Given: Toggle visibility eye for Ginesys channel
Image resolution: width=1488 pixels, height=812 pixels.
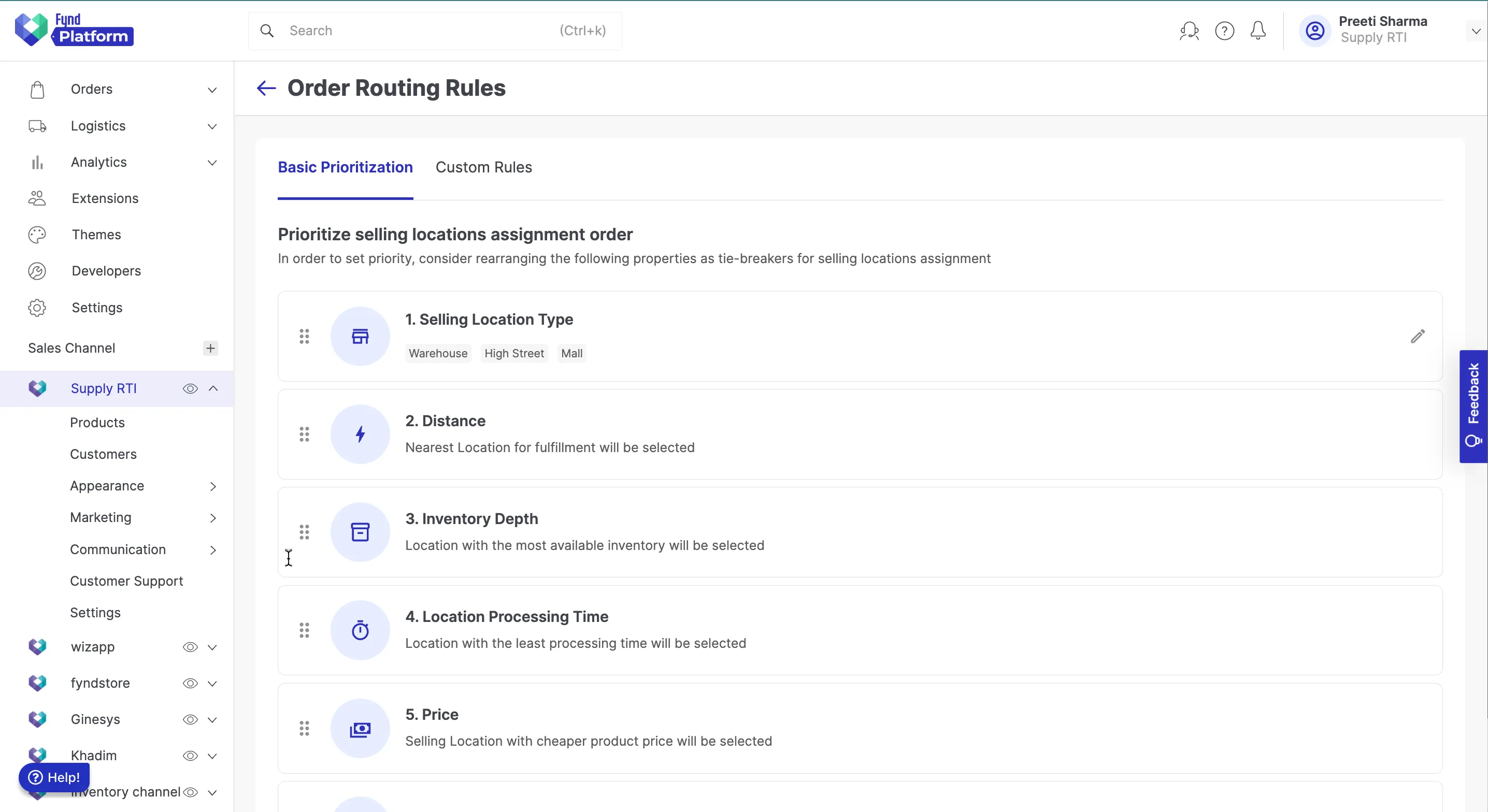Looking at the screenshot, I should click(x=190, y=720).
